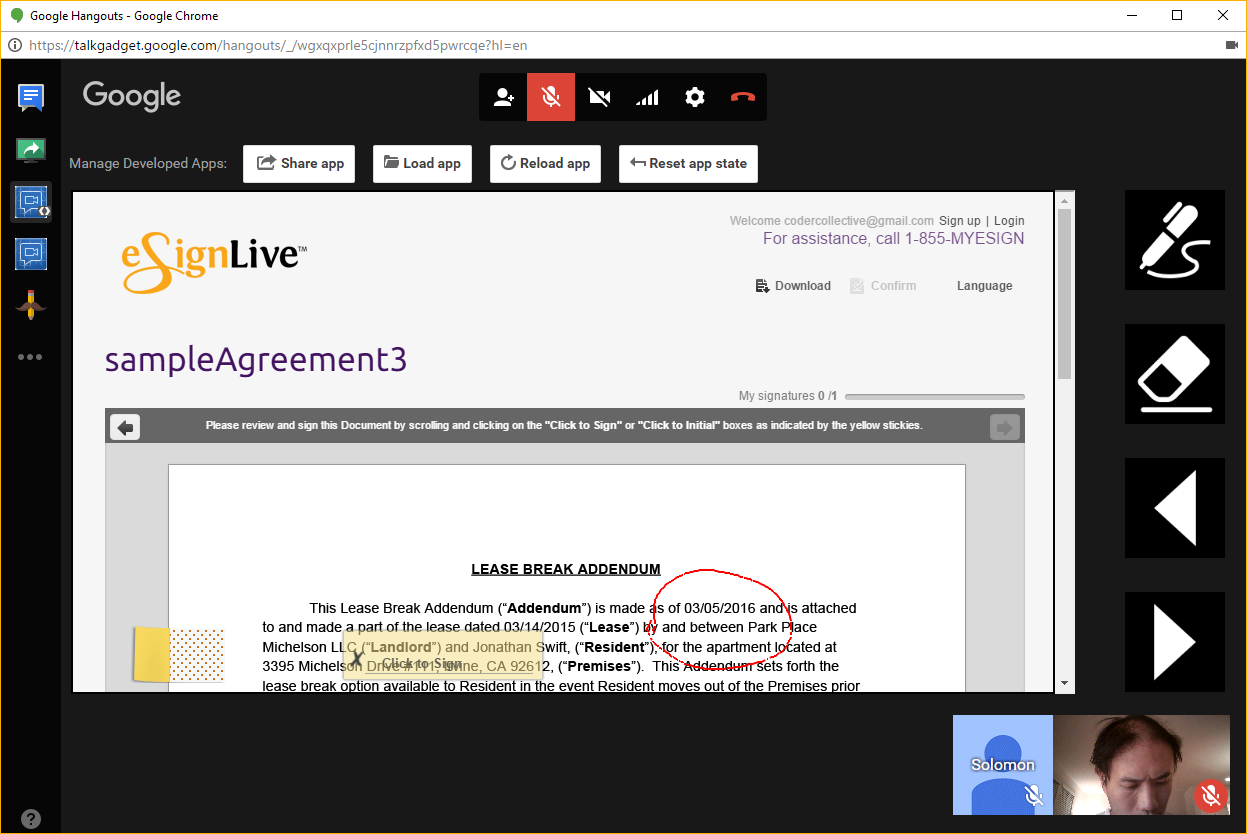Click the site info icon in address bar
The height and width of the screenshot is (834, 1247).
pyautogui.click(x=15, y=45)
